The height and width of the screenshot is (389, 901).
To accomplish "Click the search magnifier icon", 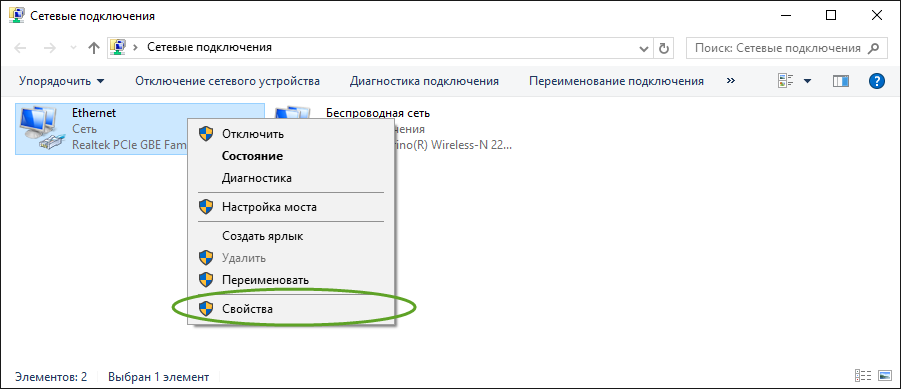I will (x=873, y=48).
